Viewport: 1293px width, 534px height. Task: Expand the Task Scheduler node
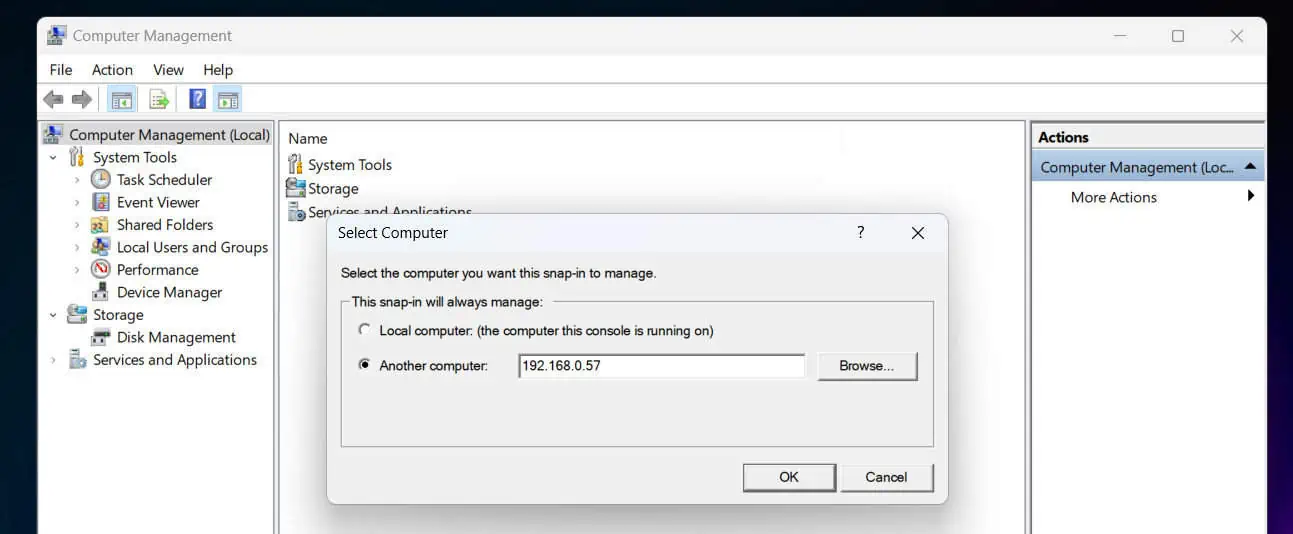77,180
